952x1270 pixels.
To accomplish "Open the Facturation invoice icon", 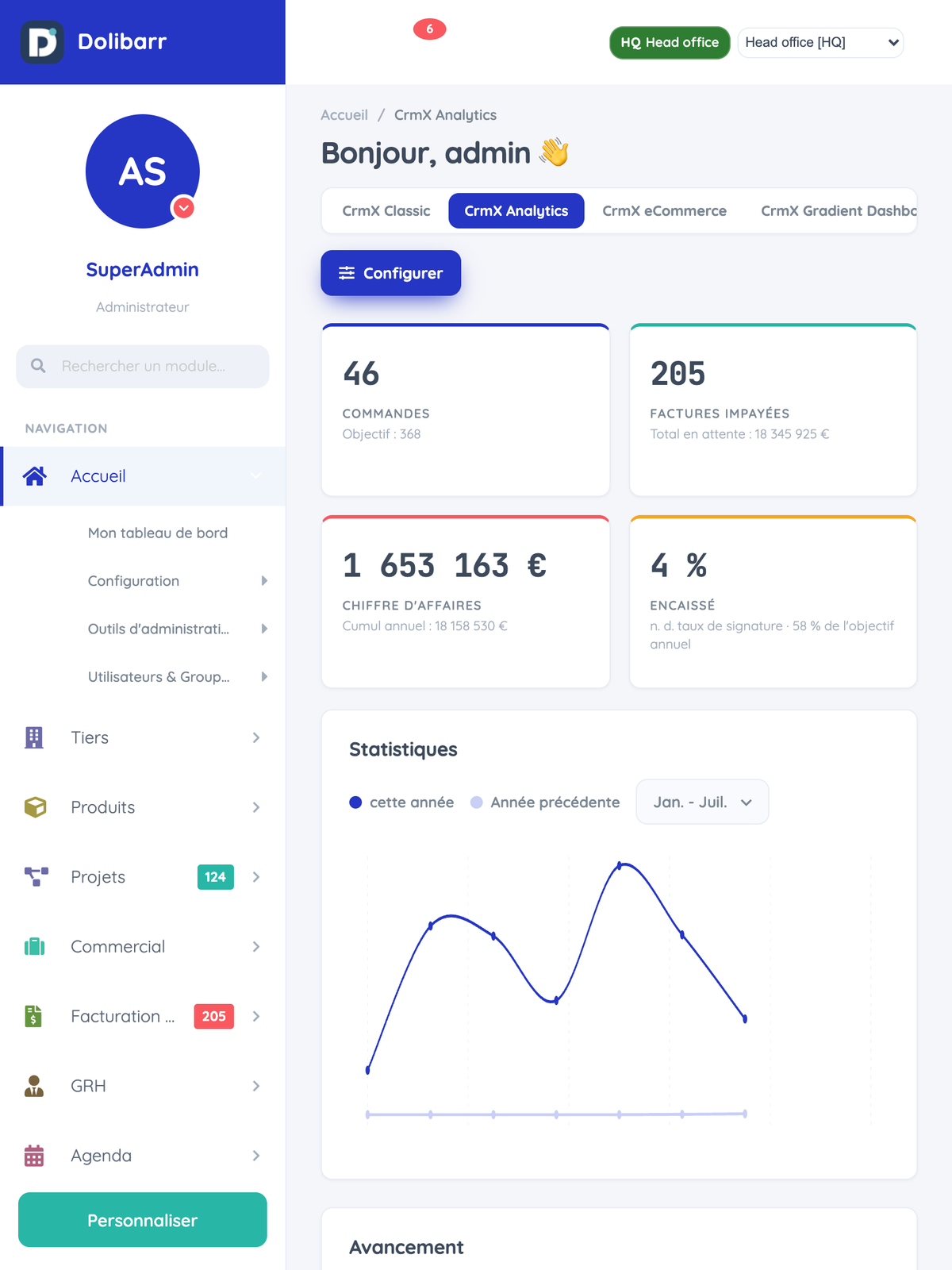I will pyautogui.click(x=33, y=1016).
